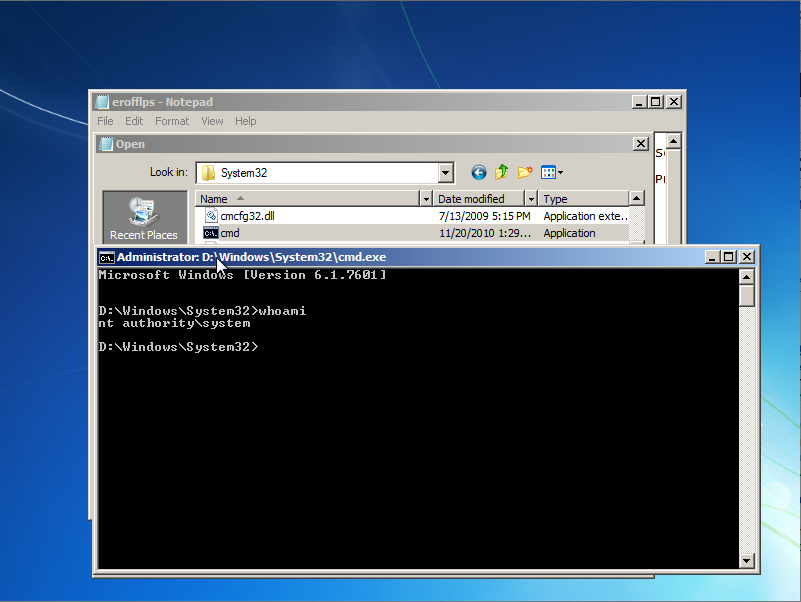Open the Format menu in Notepad

click(172, 121)
